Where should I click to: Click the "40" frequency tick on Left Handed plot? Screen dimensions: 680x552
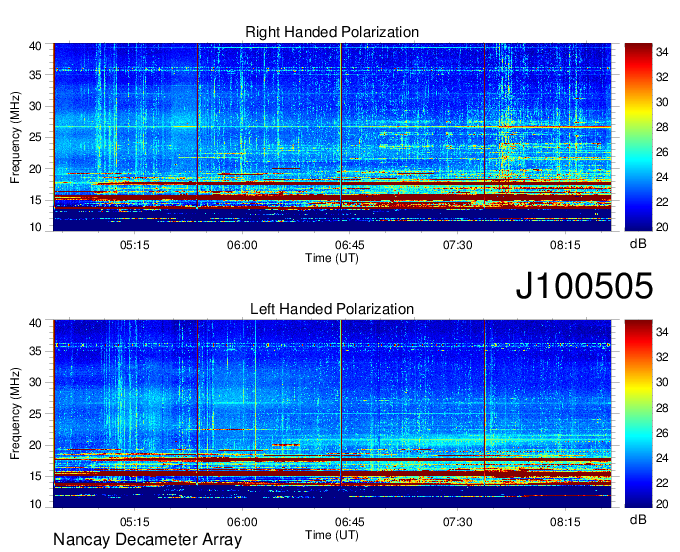tap(35, 323)
